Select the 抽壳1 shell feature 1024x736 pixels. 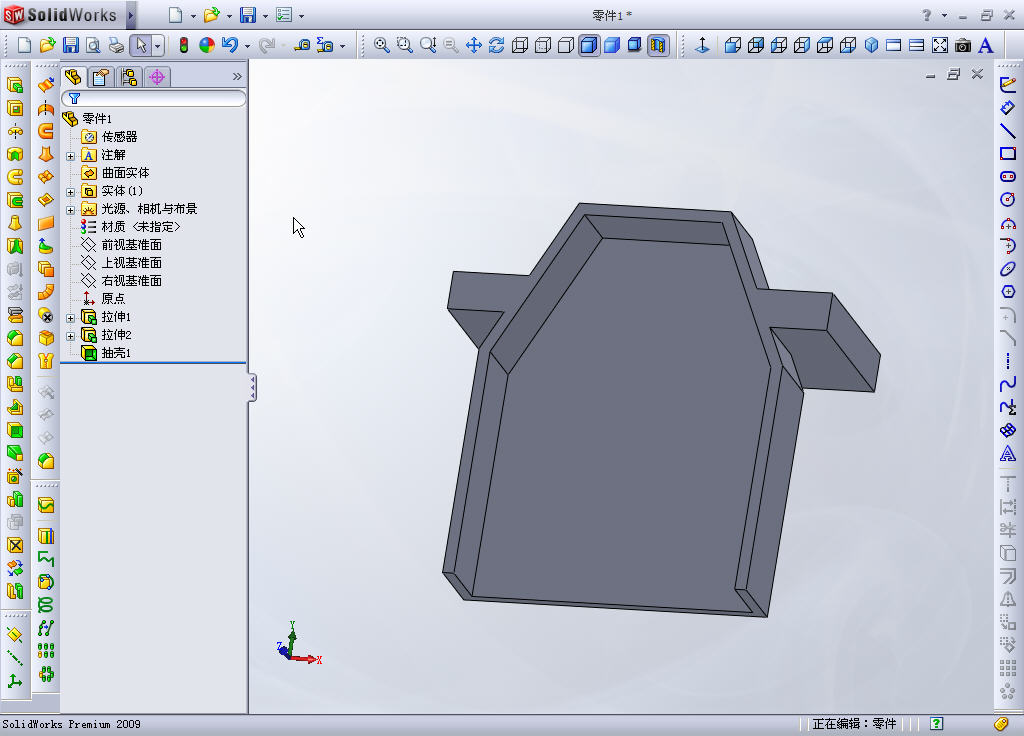(116, 353)
